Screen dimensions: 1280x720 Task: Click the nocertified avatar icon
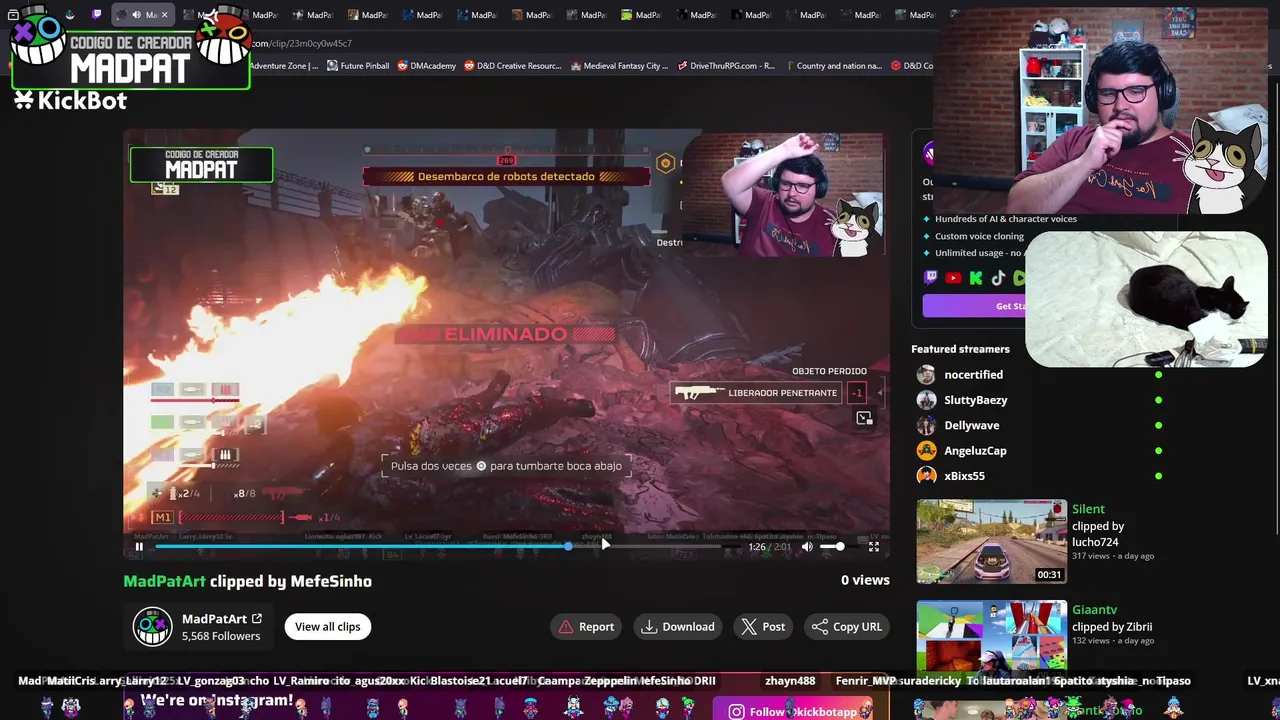coord(926,375)
